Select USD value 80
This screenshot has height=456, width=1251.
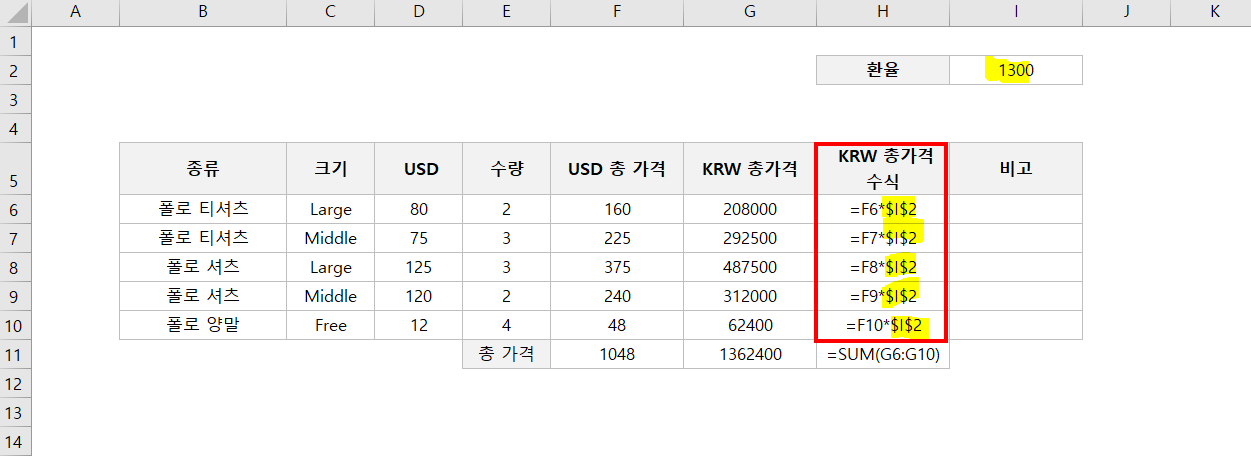point(420,209)
